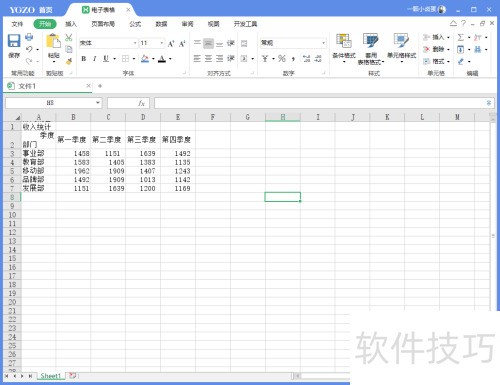Increase font size with the larger A icon

point(171,44)
